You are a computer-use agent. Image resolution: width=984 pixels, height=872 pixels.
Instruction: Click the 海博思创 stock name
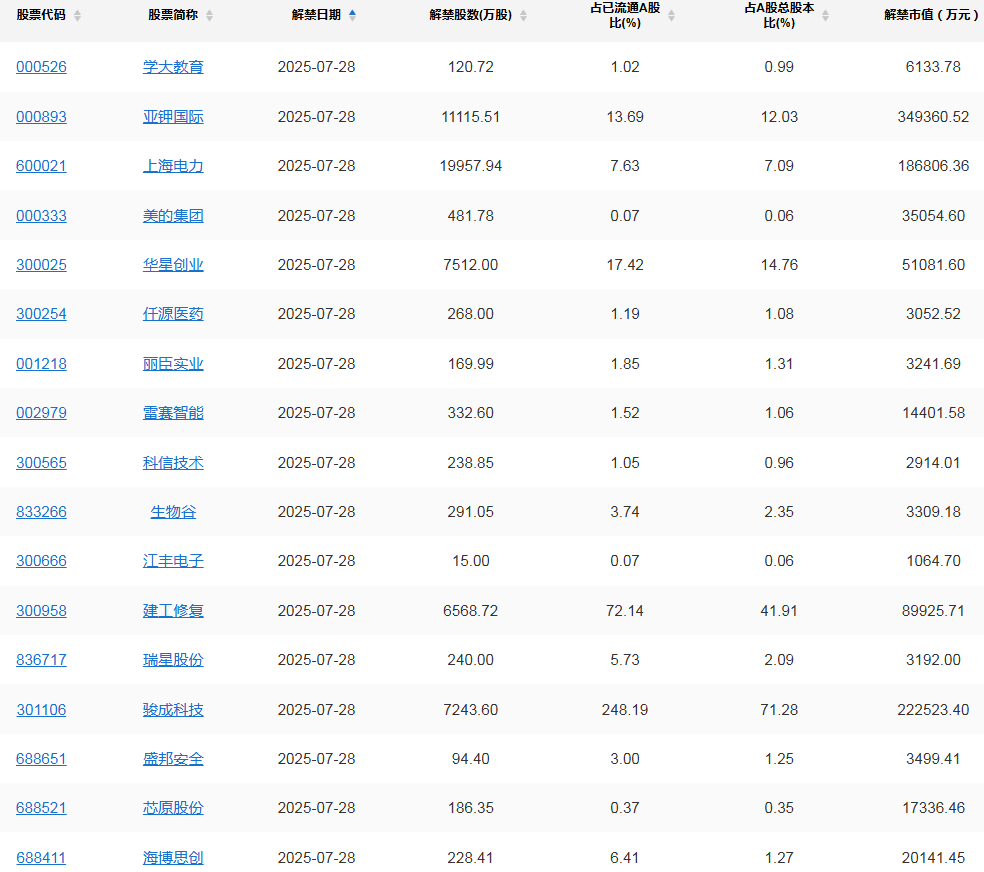click(x=173, y=857)
